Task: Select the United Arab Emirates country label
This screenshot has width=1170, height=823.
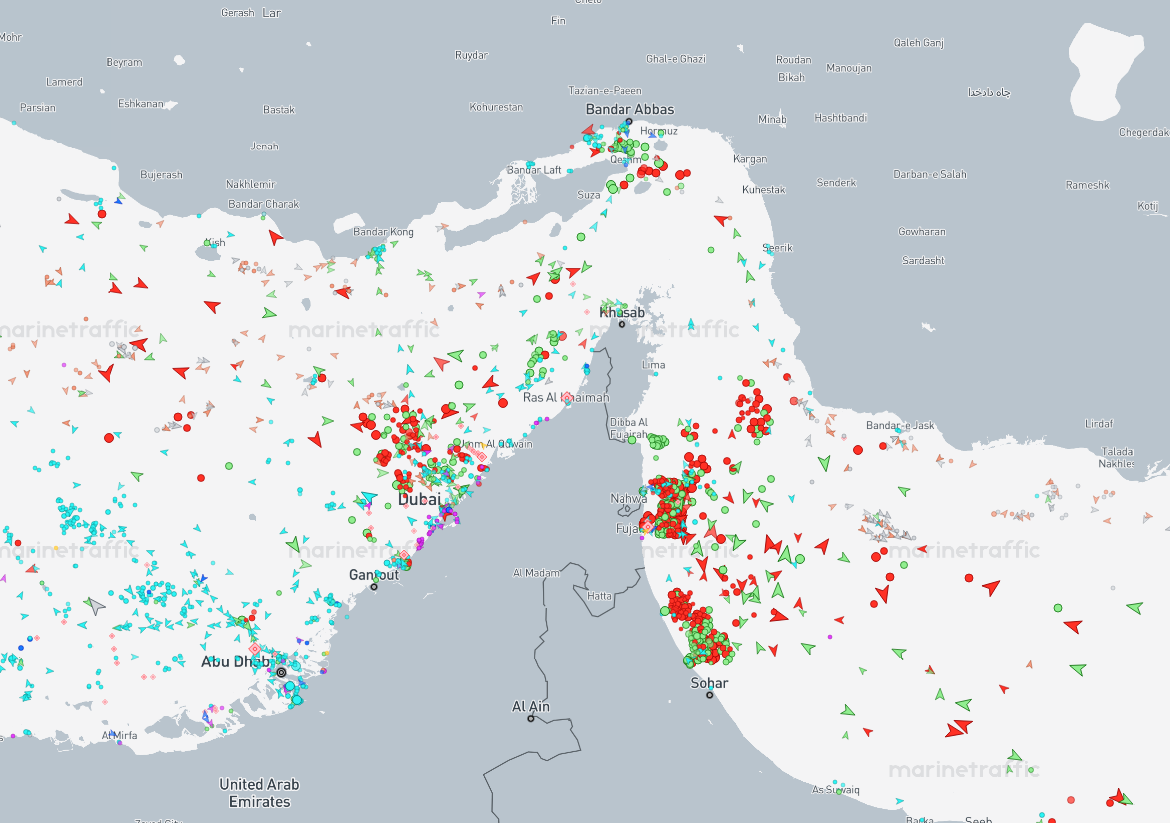Action: pos(259,793)
